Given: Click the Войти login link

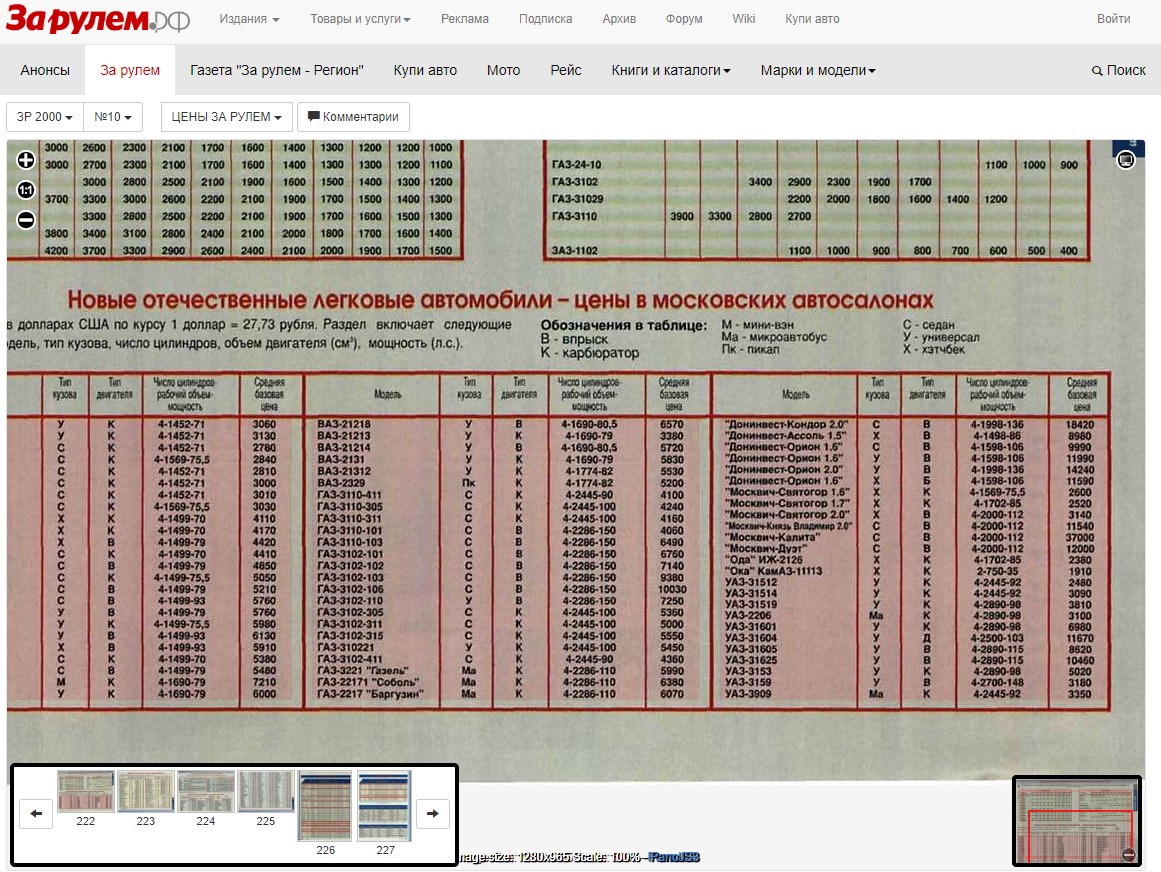Looking at the screenshot, I should (x=1114, y=19).
